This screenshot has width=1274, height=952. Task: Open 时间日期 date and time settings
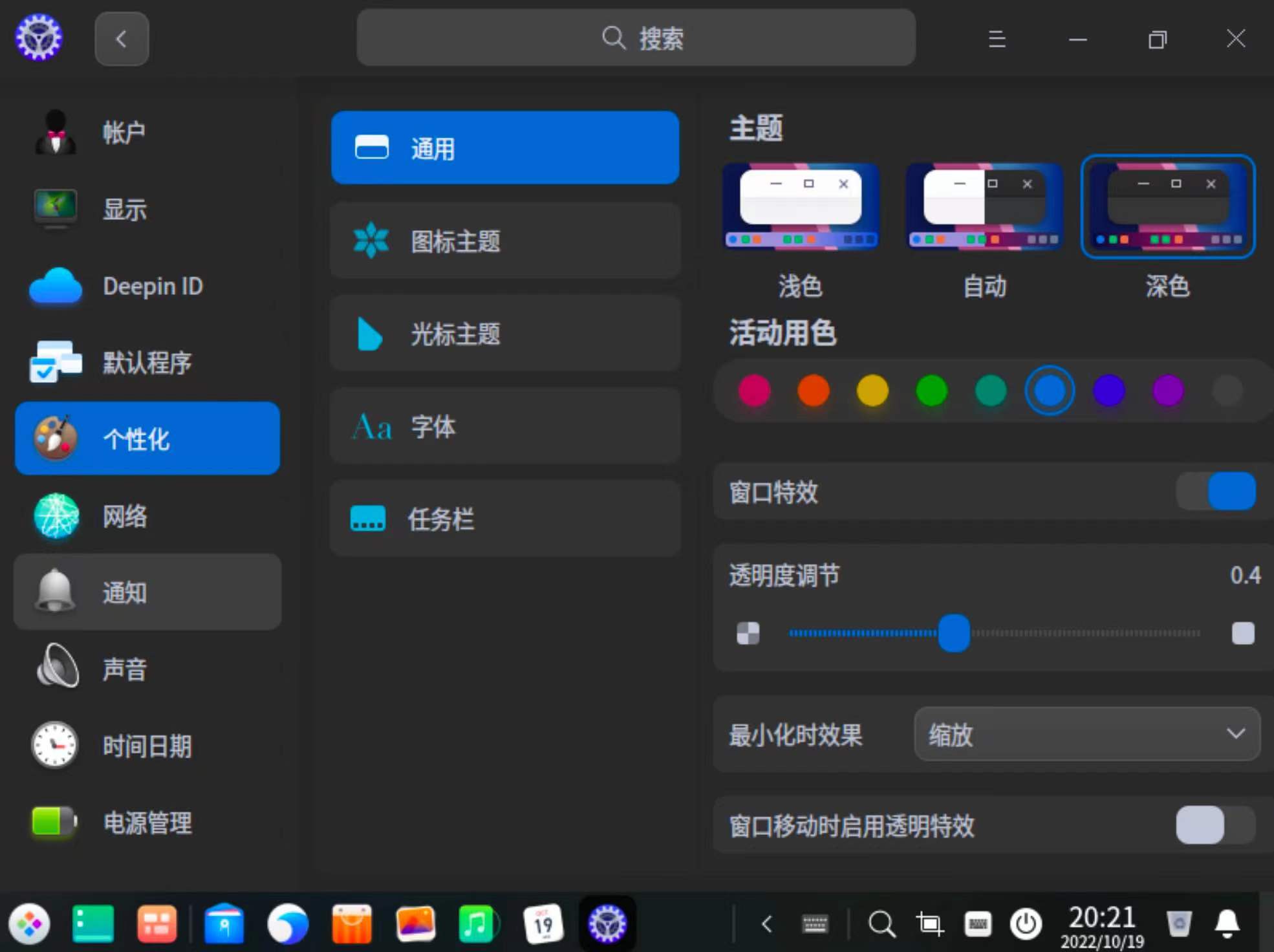pos(147,746)
